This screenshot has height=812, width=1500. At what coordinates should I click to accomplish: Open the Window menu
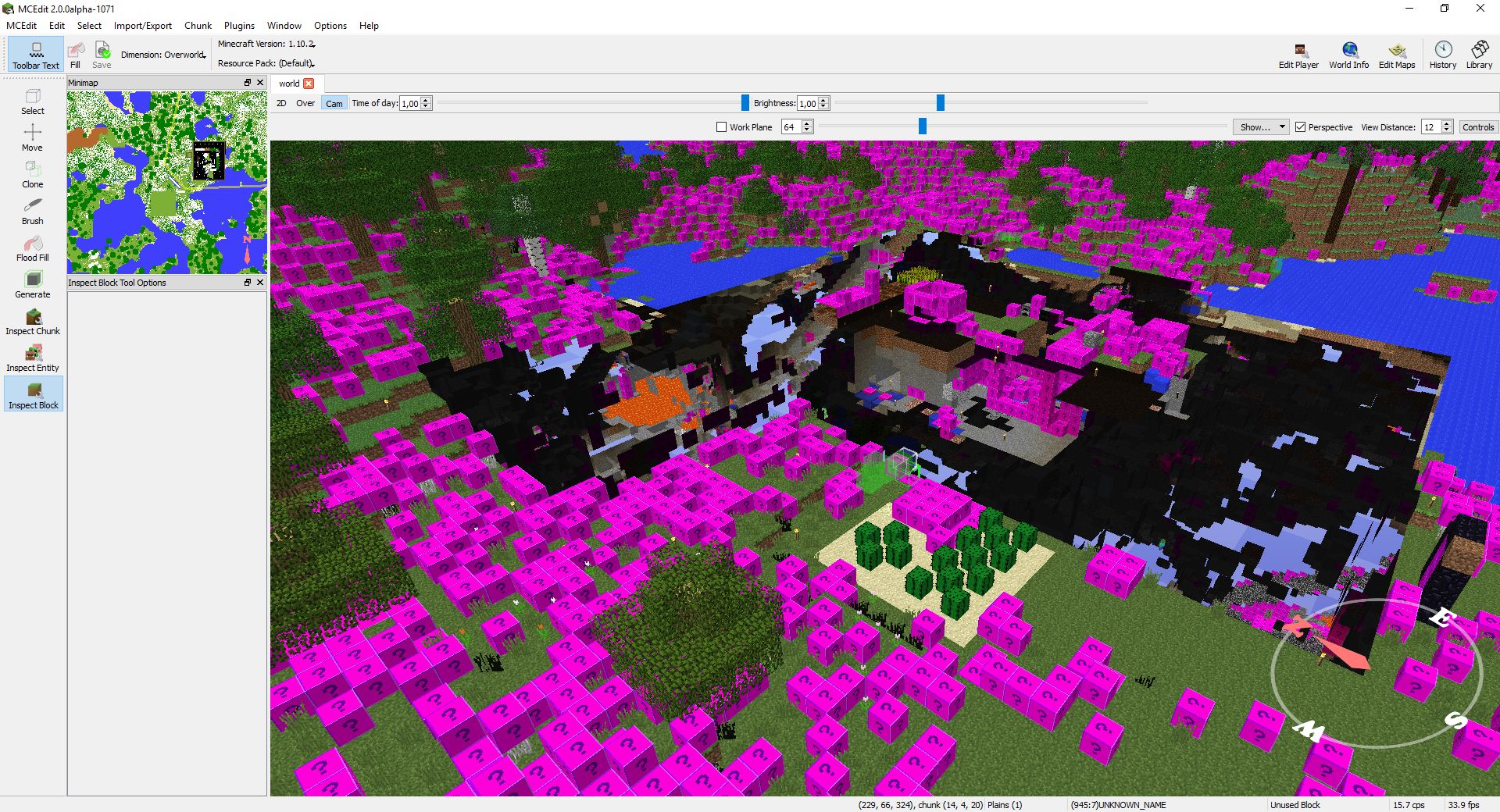point(284,26)
